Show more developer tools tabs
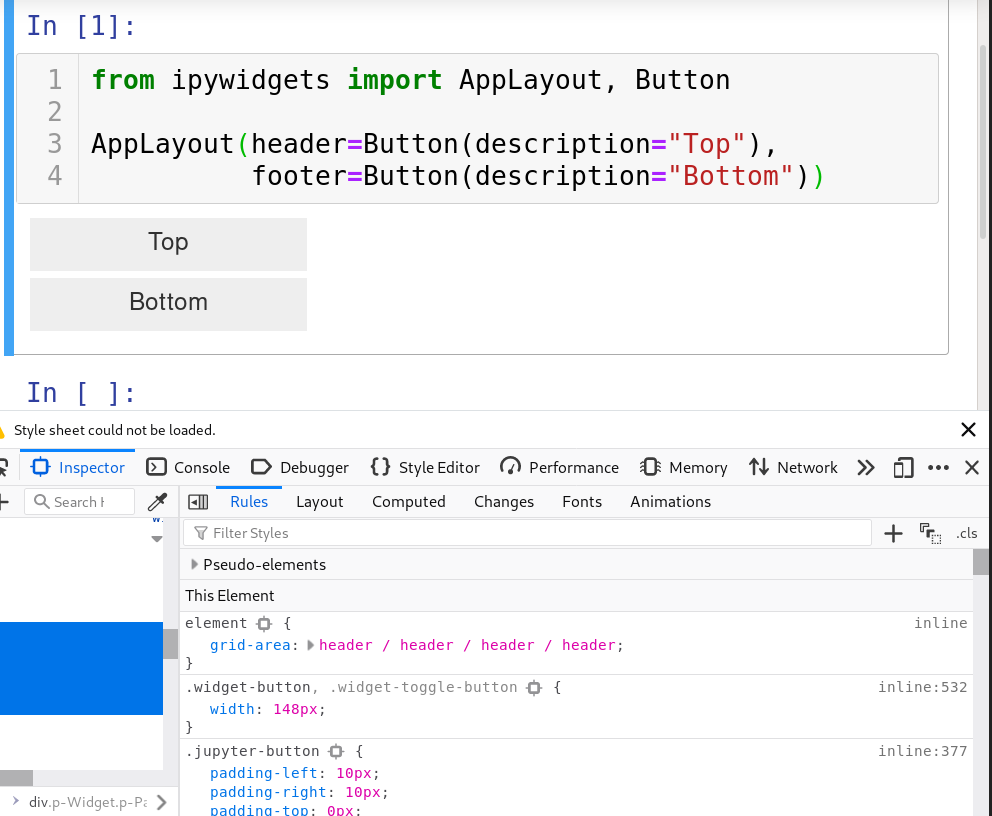This screenshot has width=992, height=816. [x=866, y=467]
